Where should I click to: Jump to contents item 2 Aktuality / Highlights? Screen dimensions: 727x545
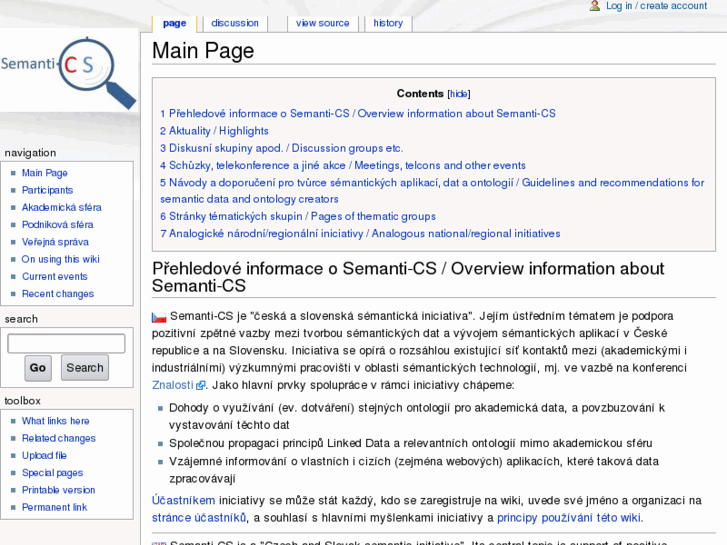point(214,131)
